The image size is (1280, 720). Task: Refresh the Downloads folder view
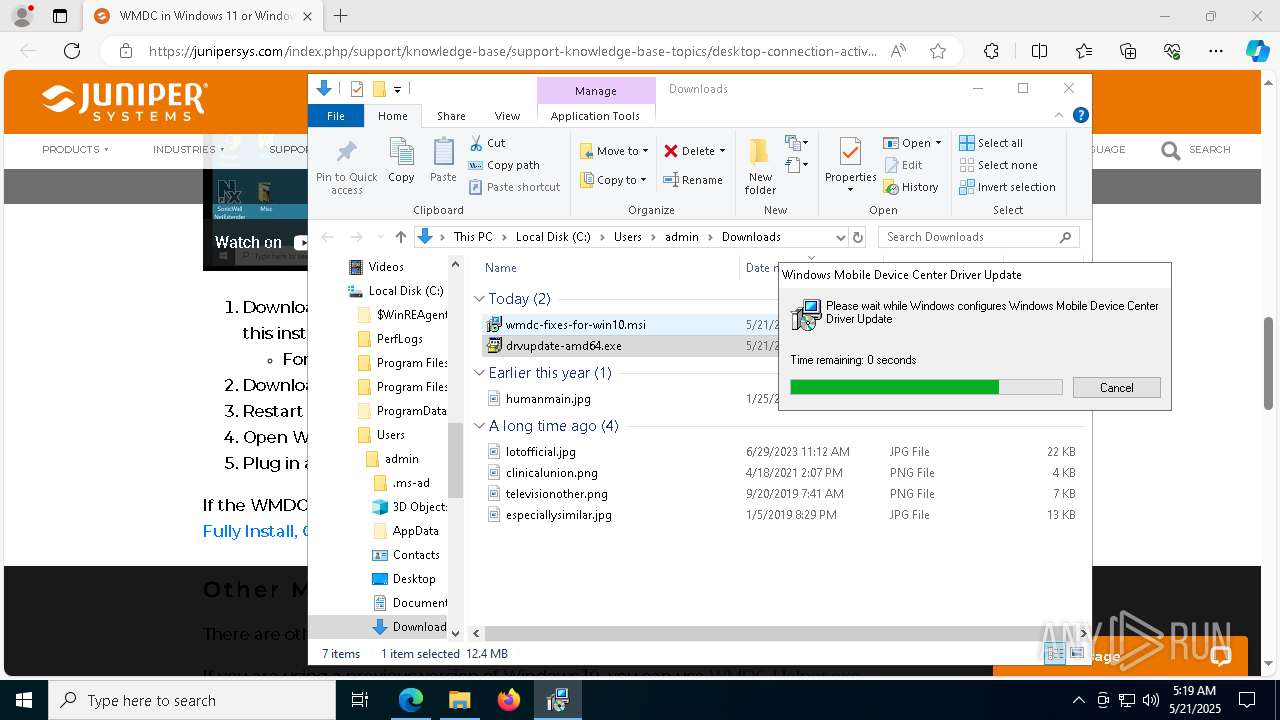[x=857, y=237]
